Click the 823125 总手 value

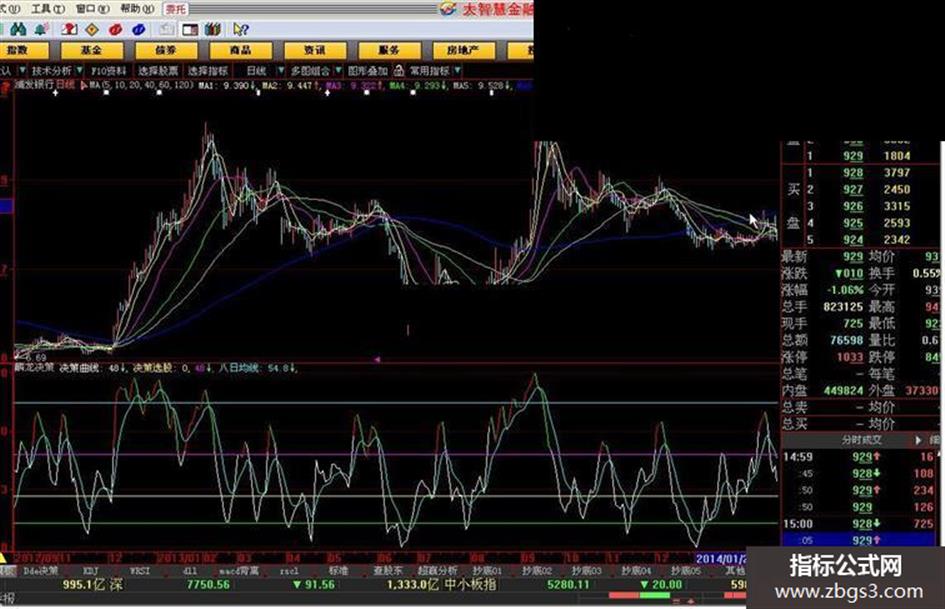[843, 307]
